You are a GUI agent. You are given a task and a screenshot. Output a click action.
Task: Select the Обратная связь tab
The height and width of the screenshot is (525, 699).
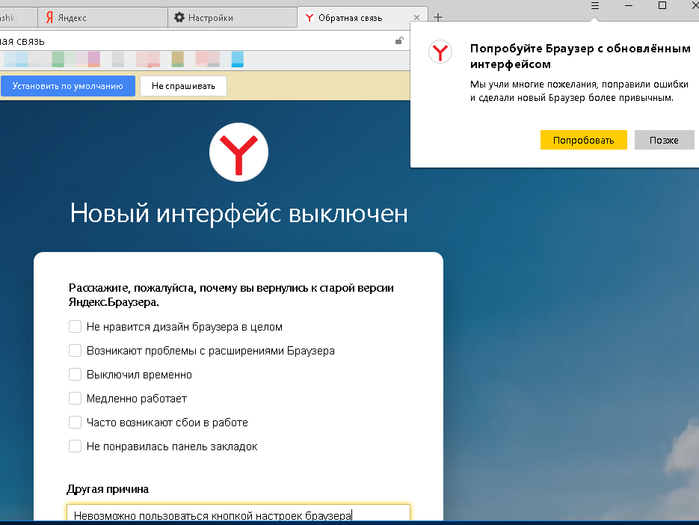(362, 18)
